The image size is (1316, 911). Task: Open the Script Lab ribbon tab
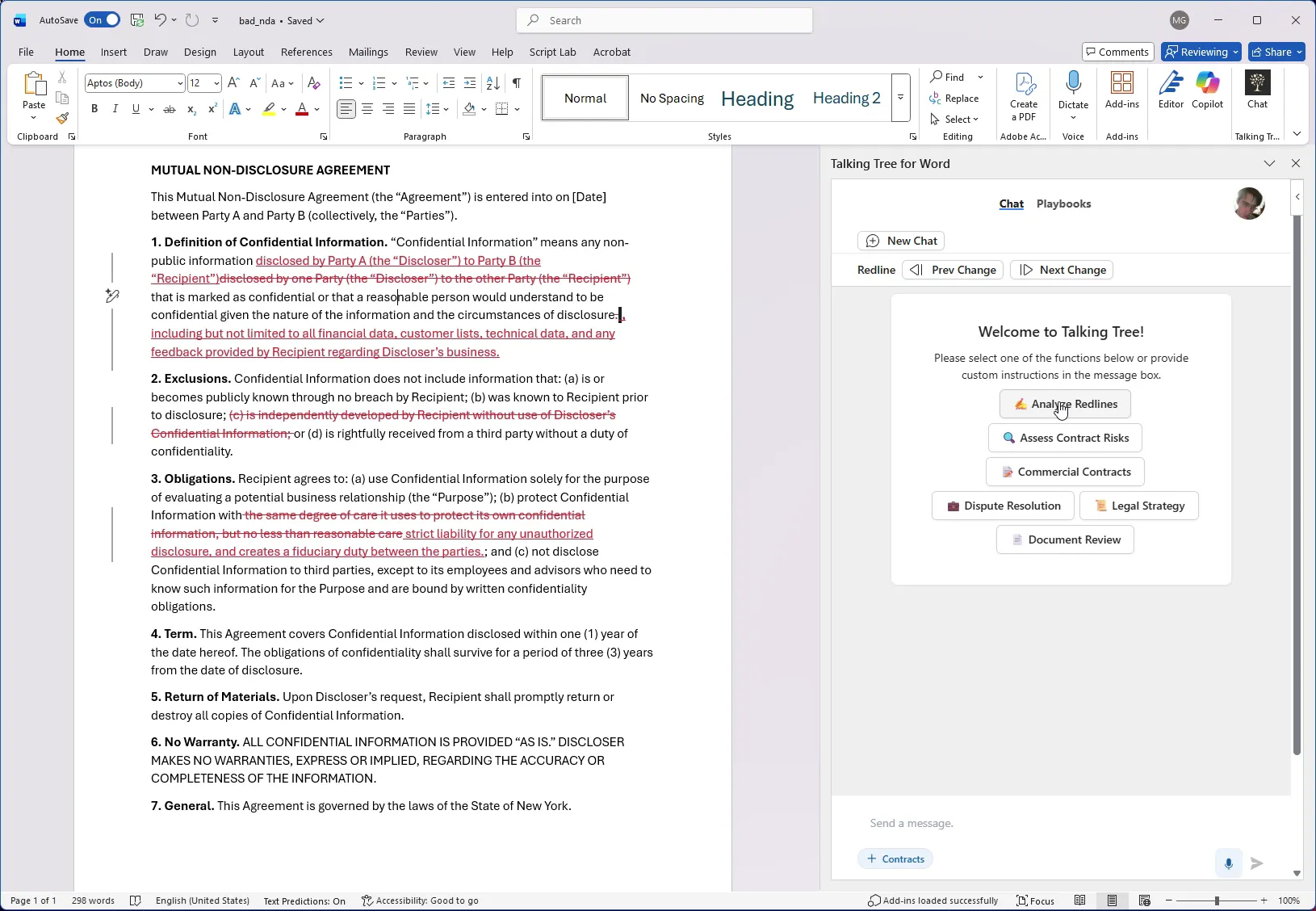pyautogui.click(x=552, y=52)
